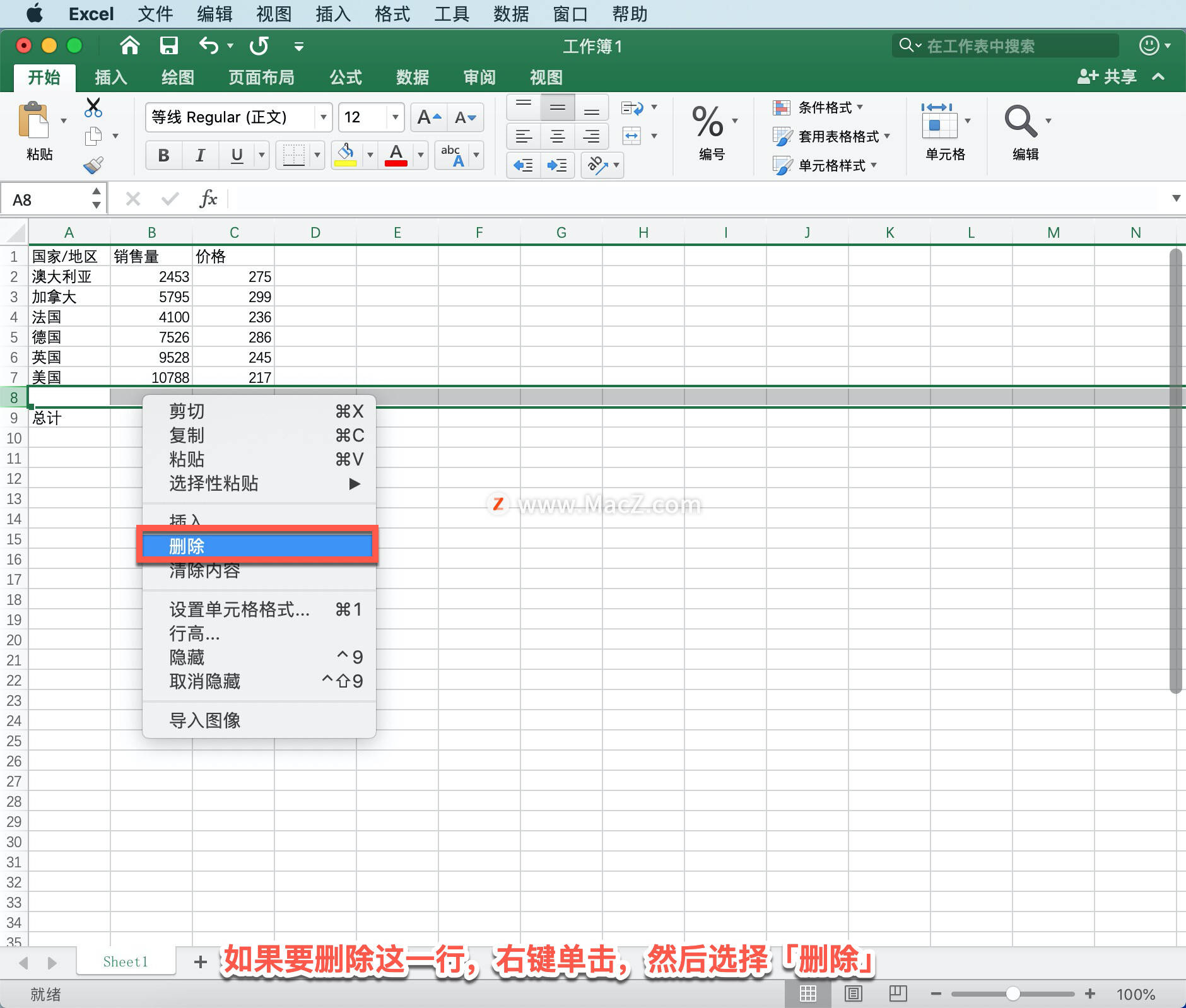Click the zoom slider in the status bar
Screen dimensions: 1186x1008
(1013, 993)
